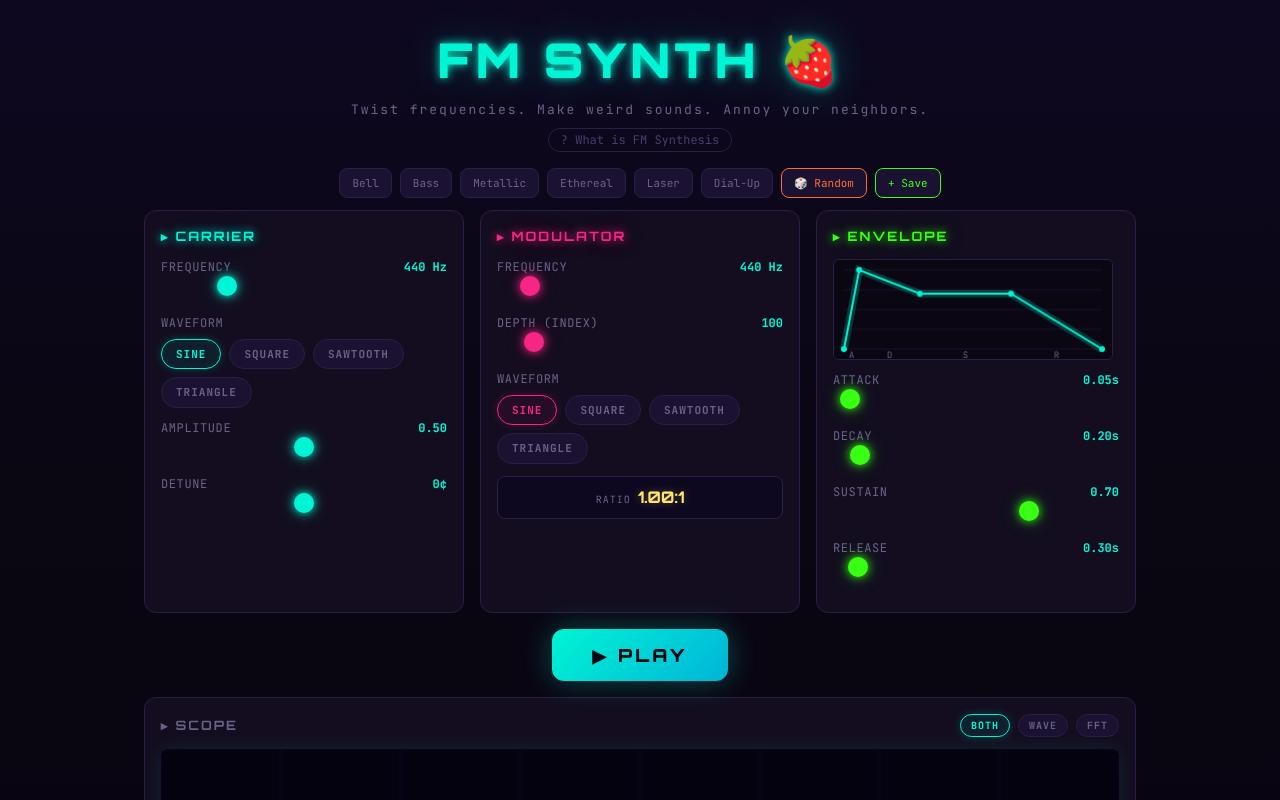Click the Save button to store the patch

coord(907,183)
